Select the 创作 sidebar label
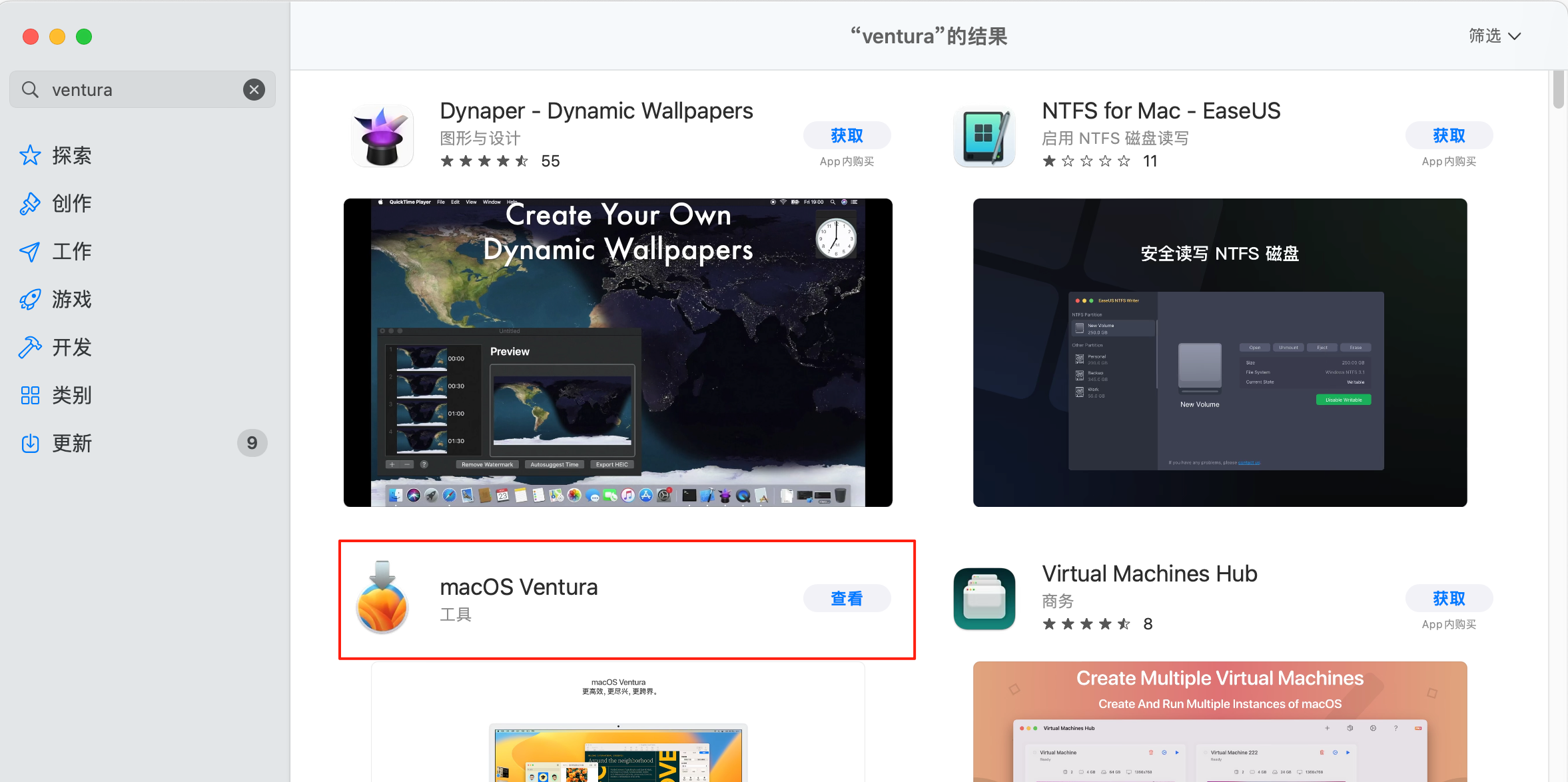Image resolution: width=1568 pixels, height=782 pixels. (72, 203)
